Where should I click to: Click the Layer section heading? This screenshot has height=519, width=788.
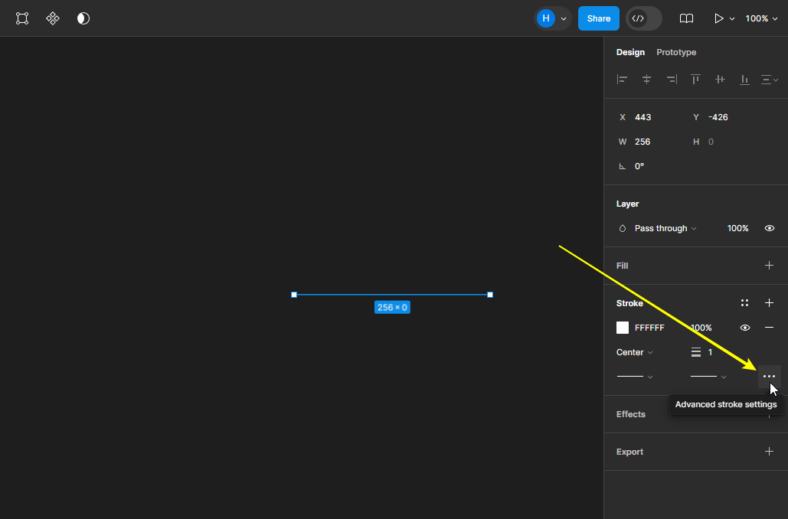627,203
